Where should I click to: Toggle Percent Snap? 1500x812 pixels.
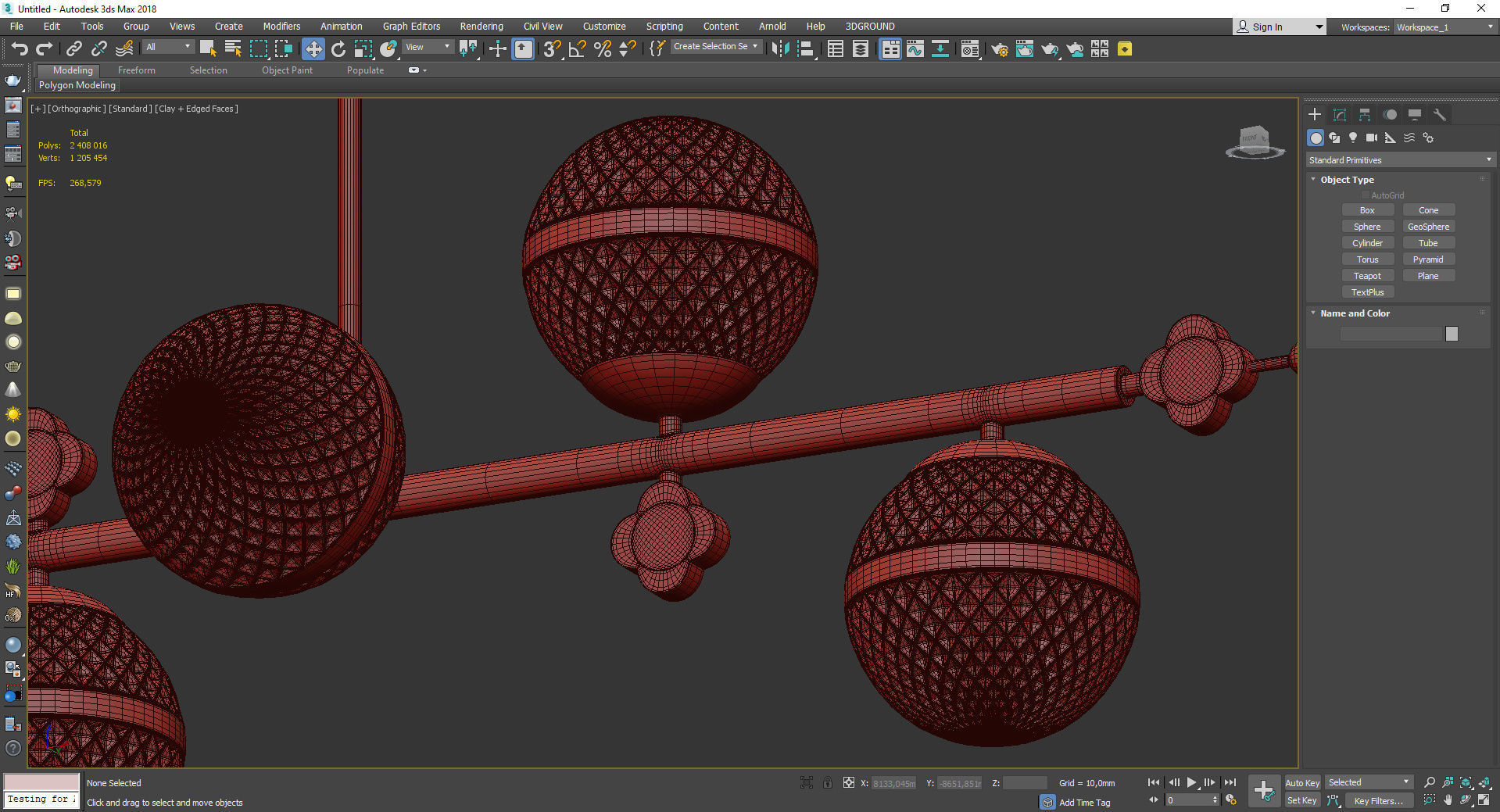point(603,49)
